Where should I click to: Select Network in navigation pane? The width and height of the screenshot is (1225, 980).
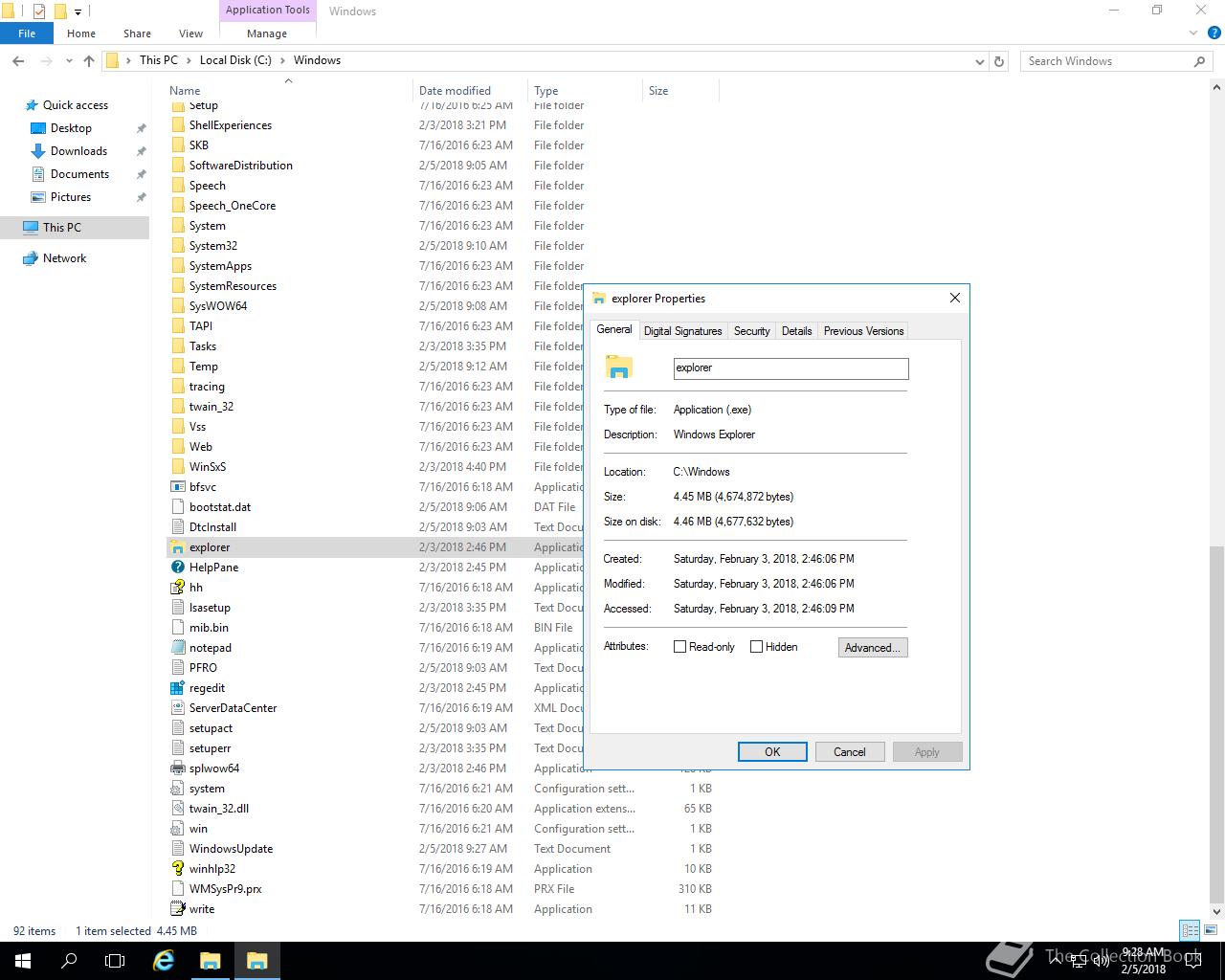point(64,258)
